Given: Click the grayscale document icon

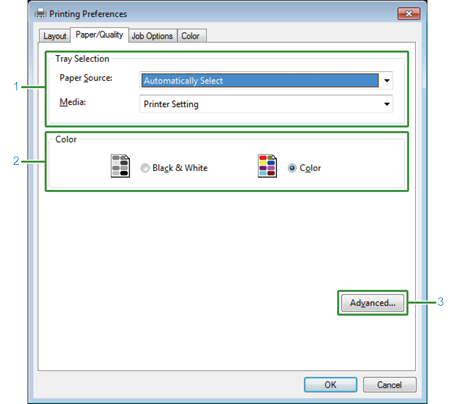Looking at the screenshot, I should tap(120, 166).
